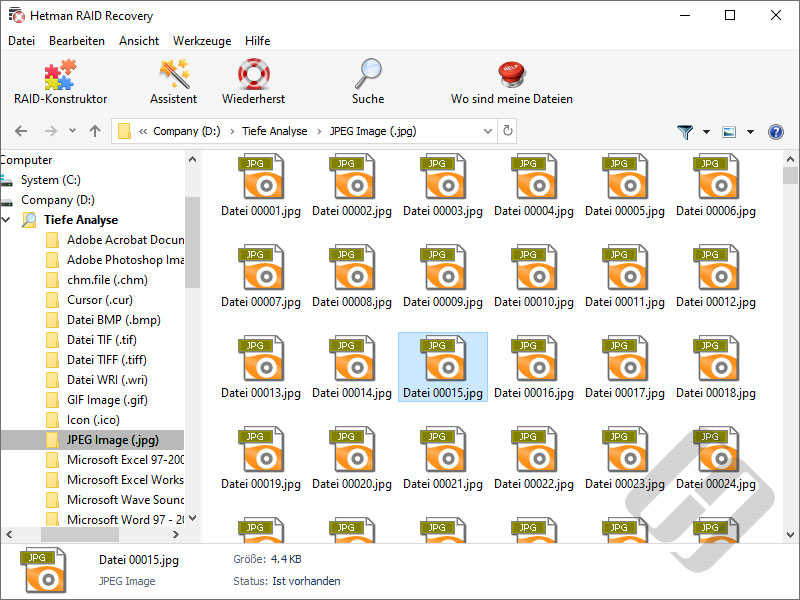Click the Wo sind meine Dateien button
The height and width of the screenshot is (600, 800).
pos(512,82)
